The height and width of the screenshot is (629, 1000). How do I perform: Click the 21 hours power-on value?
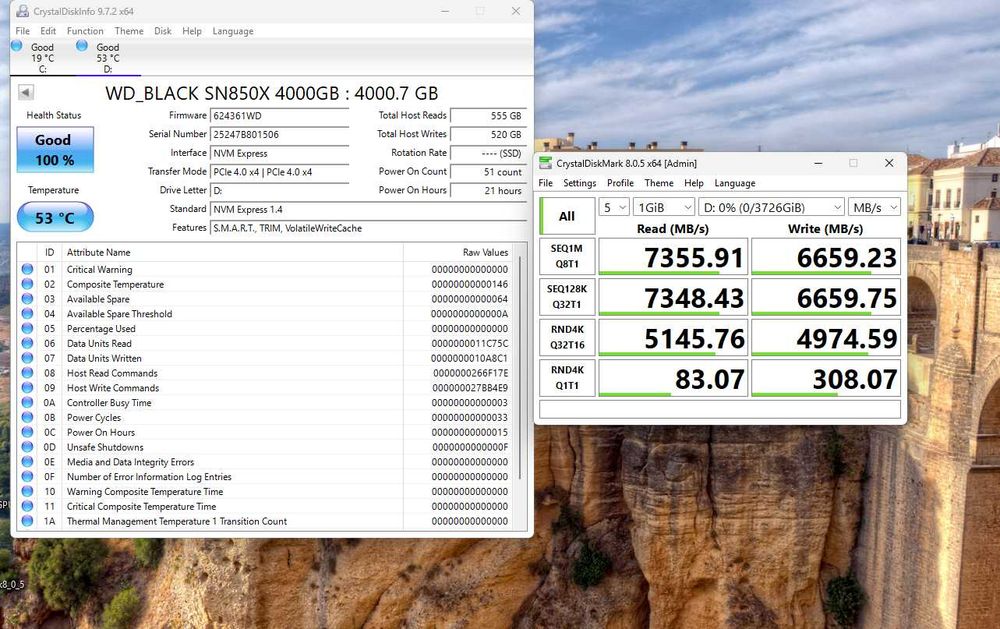pos(488,191)
